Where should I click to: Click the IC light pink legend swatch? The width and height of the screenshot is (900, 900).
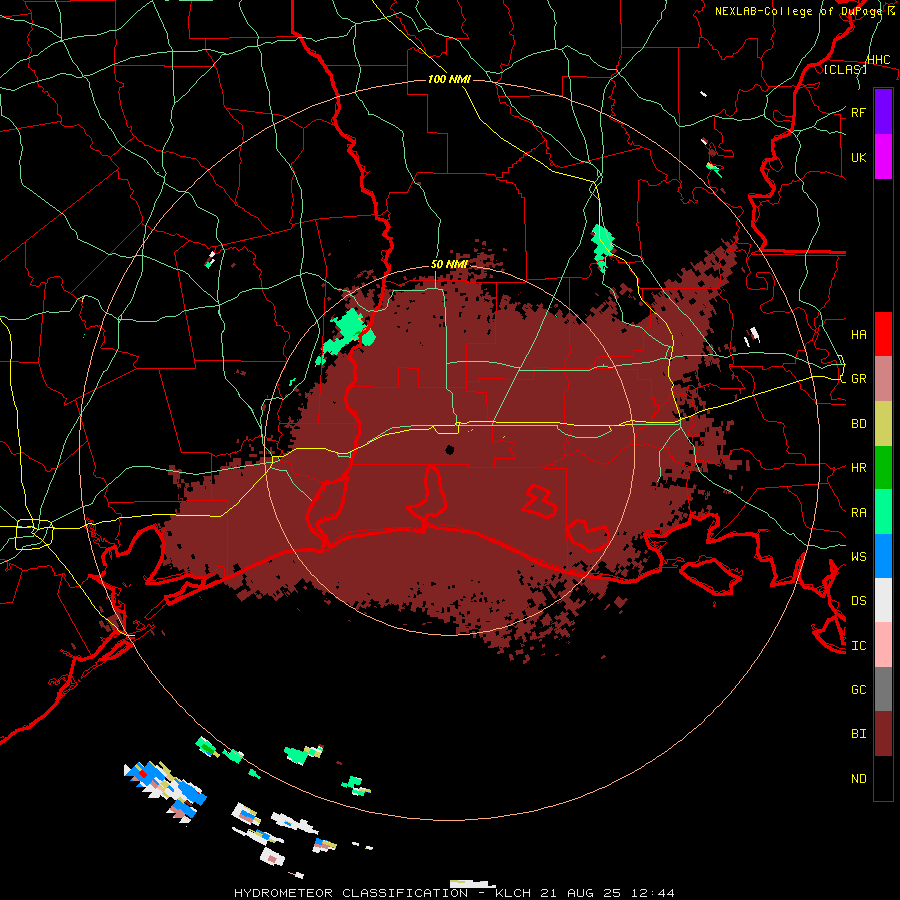click(883, 645)
